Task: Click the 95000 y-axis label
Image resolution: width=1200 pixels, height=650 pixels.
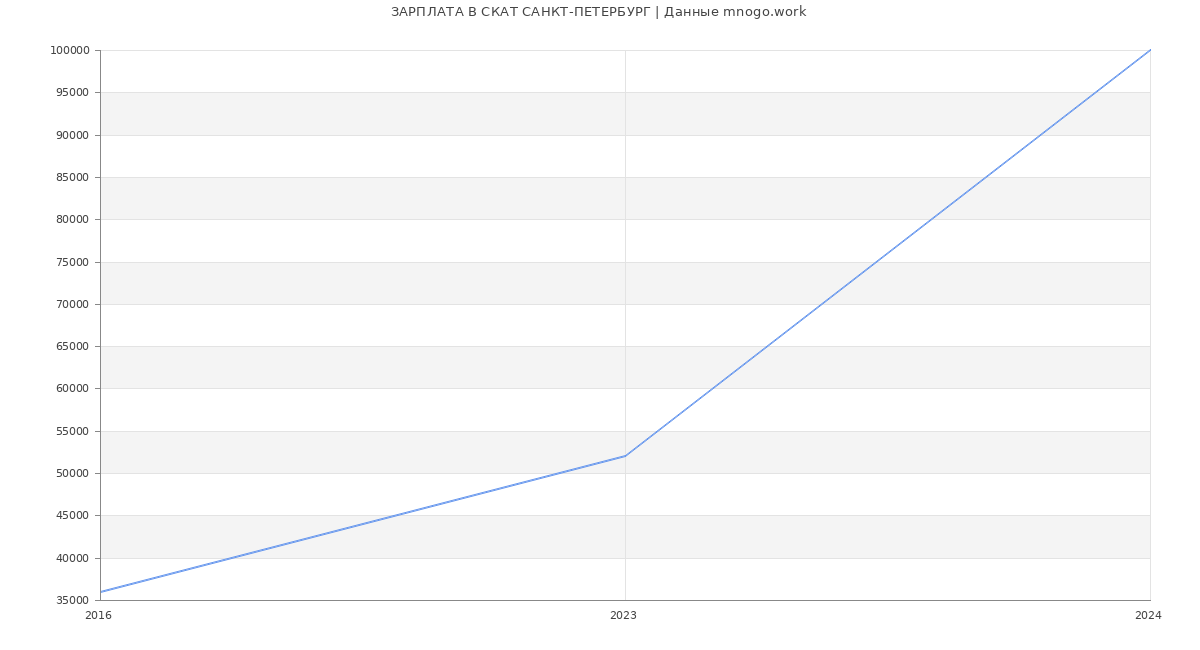Action: pos(72,93)
